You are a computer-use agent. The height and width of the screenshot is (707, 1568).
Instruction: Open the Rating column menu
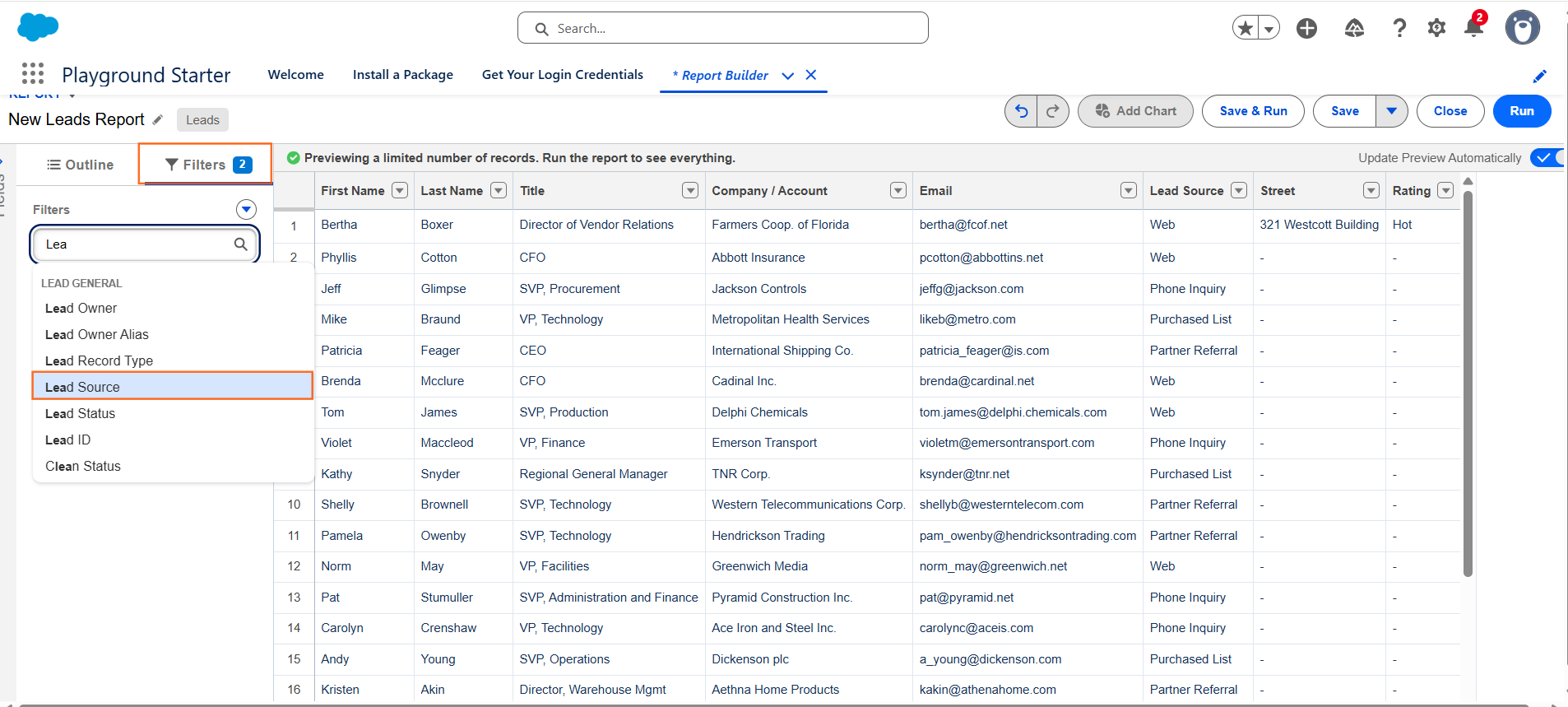[1445, 191]
